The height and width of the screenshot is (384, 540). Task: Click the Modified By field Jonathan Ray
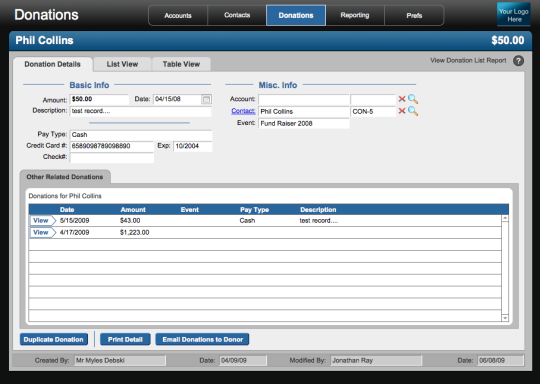[376, 361]
